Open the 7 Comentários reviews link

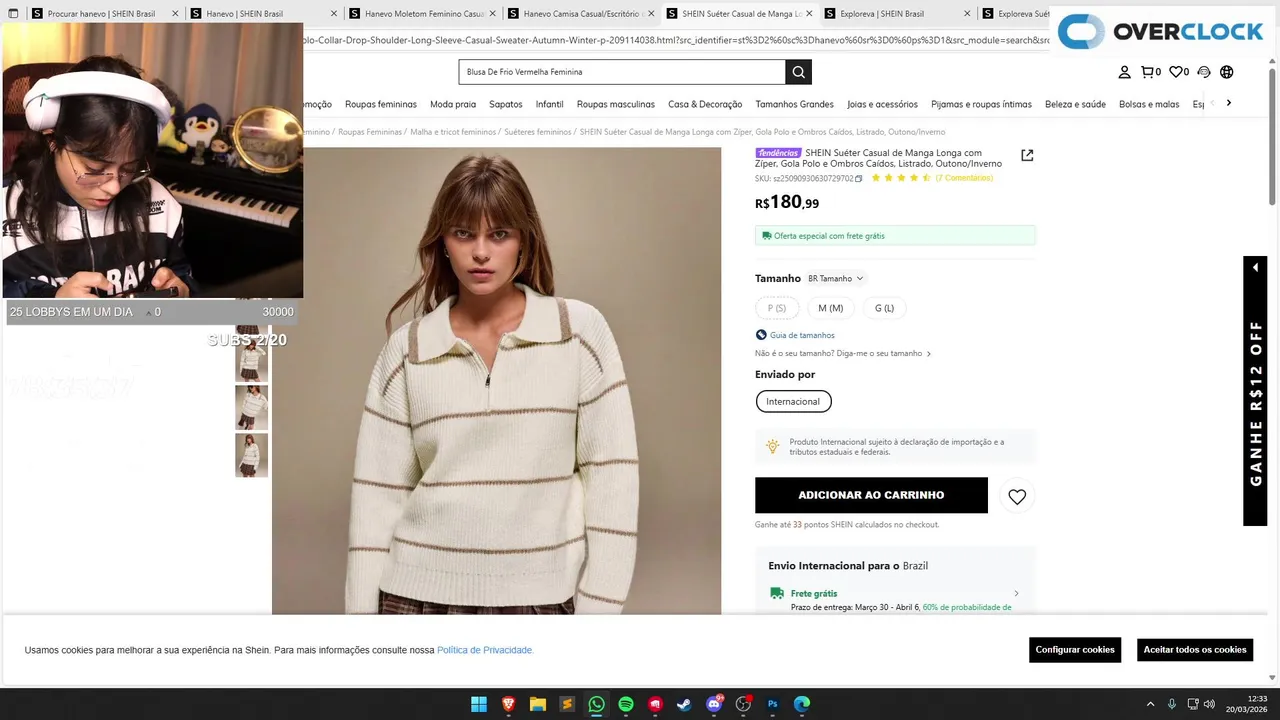tap(964, 178)
